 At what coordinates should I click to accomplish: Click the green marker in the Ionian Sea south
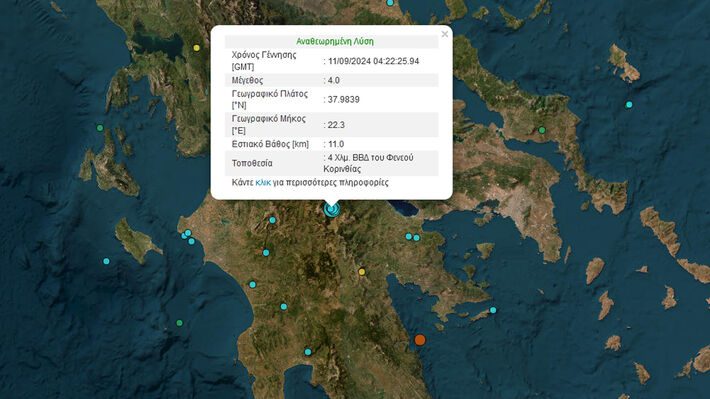tap(179, 323)
